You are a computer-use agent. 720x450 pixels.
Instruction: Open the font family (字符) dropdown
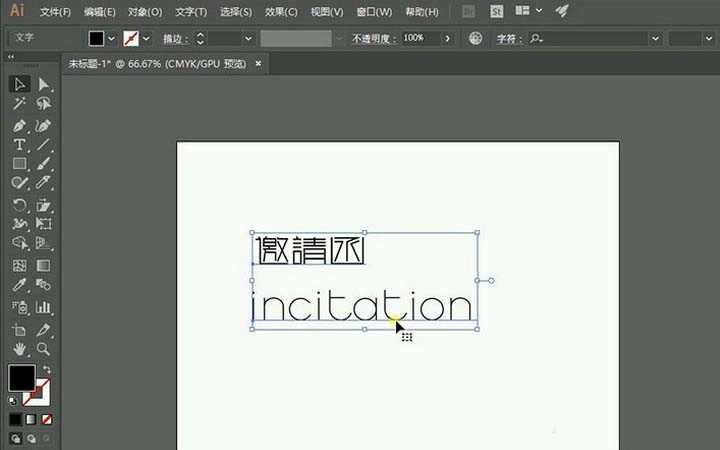coord(655,38)
